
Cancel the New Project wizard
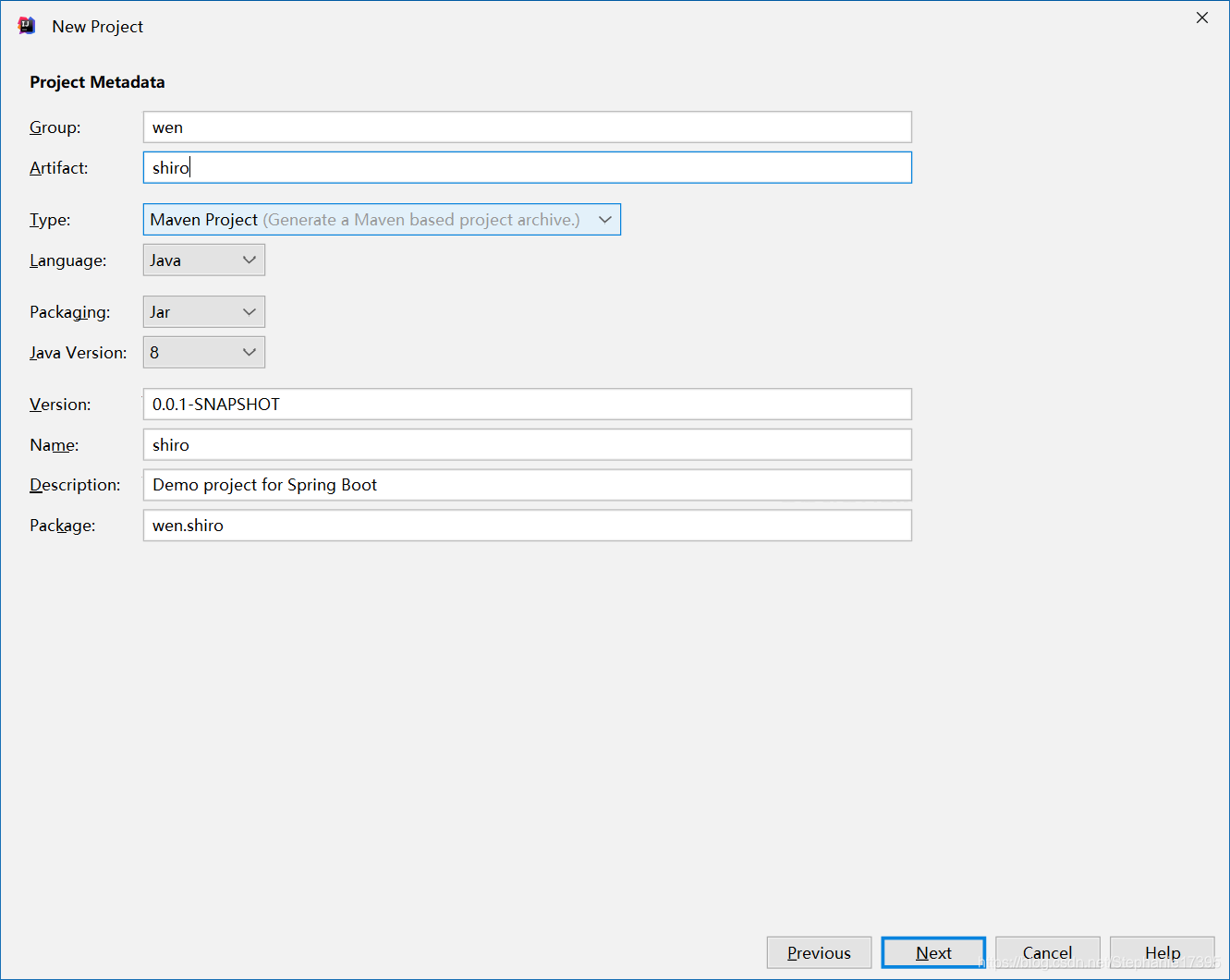[1048, 952]
